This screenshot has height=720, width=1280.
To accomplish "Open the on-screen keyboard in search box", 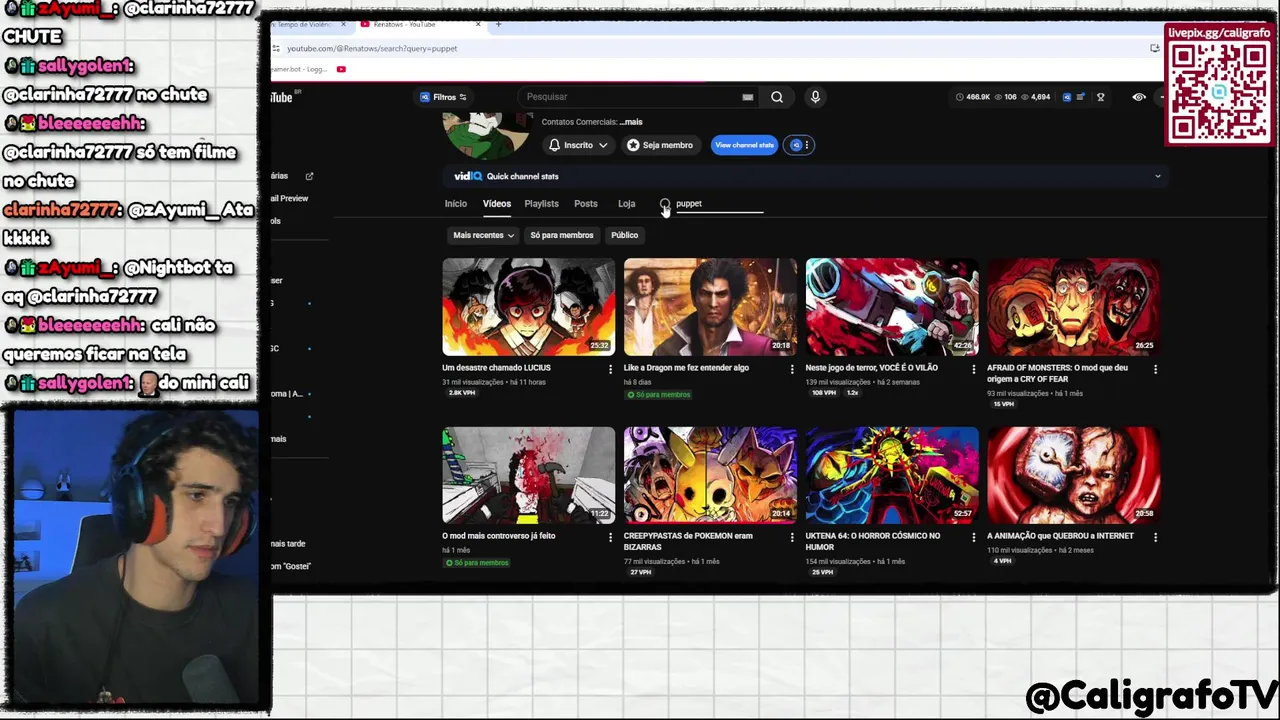I will pyautogui.click(x=747, y=97).
